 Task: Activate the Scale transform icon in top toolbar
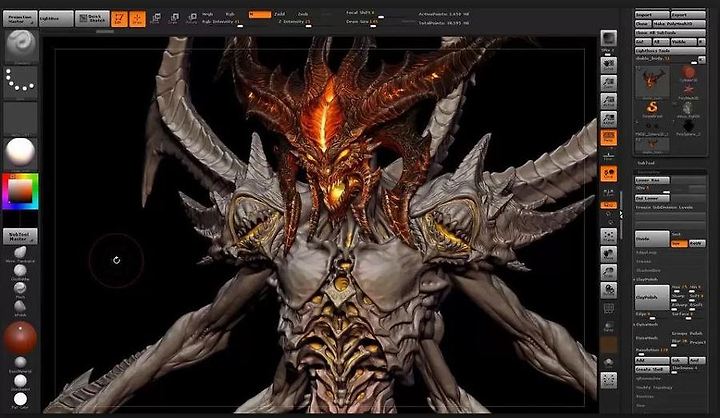coord(174,18)
